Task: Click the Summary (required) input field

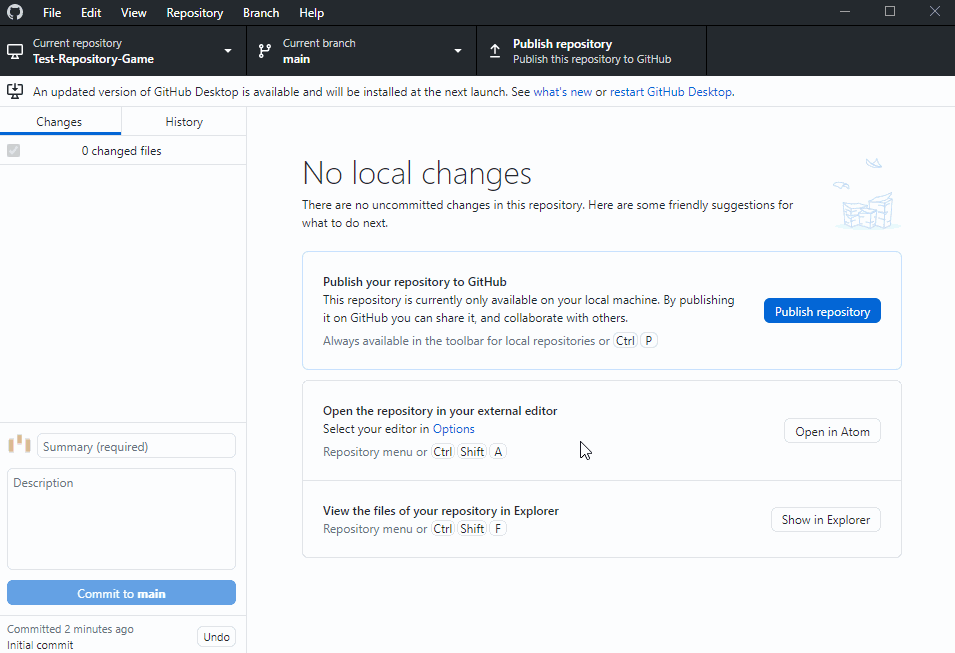Action: coord(136,446)
